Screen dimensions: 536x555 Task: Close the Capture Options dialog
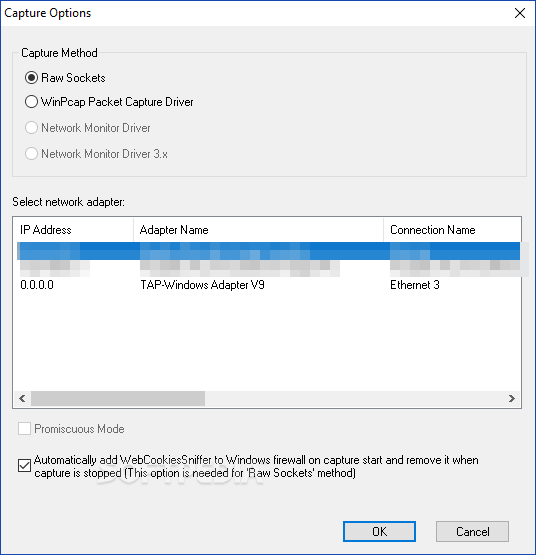(520, 13)
